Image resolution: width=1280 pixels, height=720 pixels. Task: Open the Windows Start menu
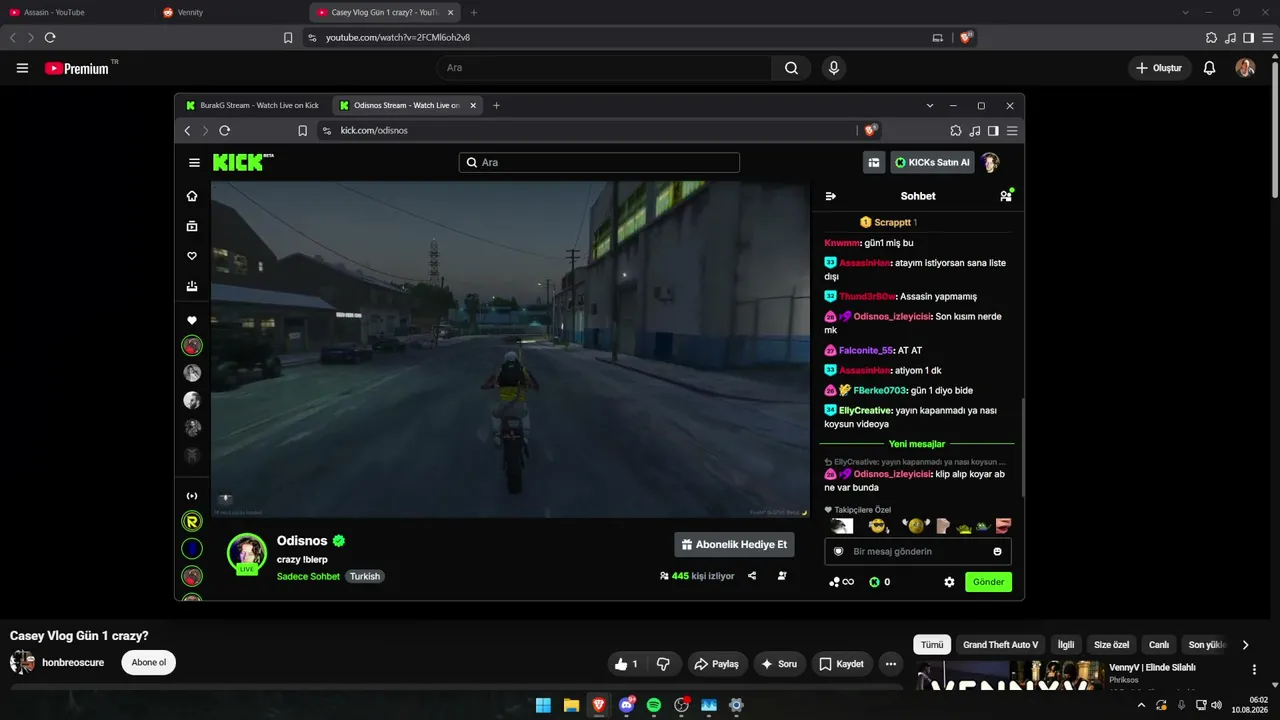click(x=543, y=705)
